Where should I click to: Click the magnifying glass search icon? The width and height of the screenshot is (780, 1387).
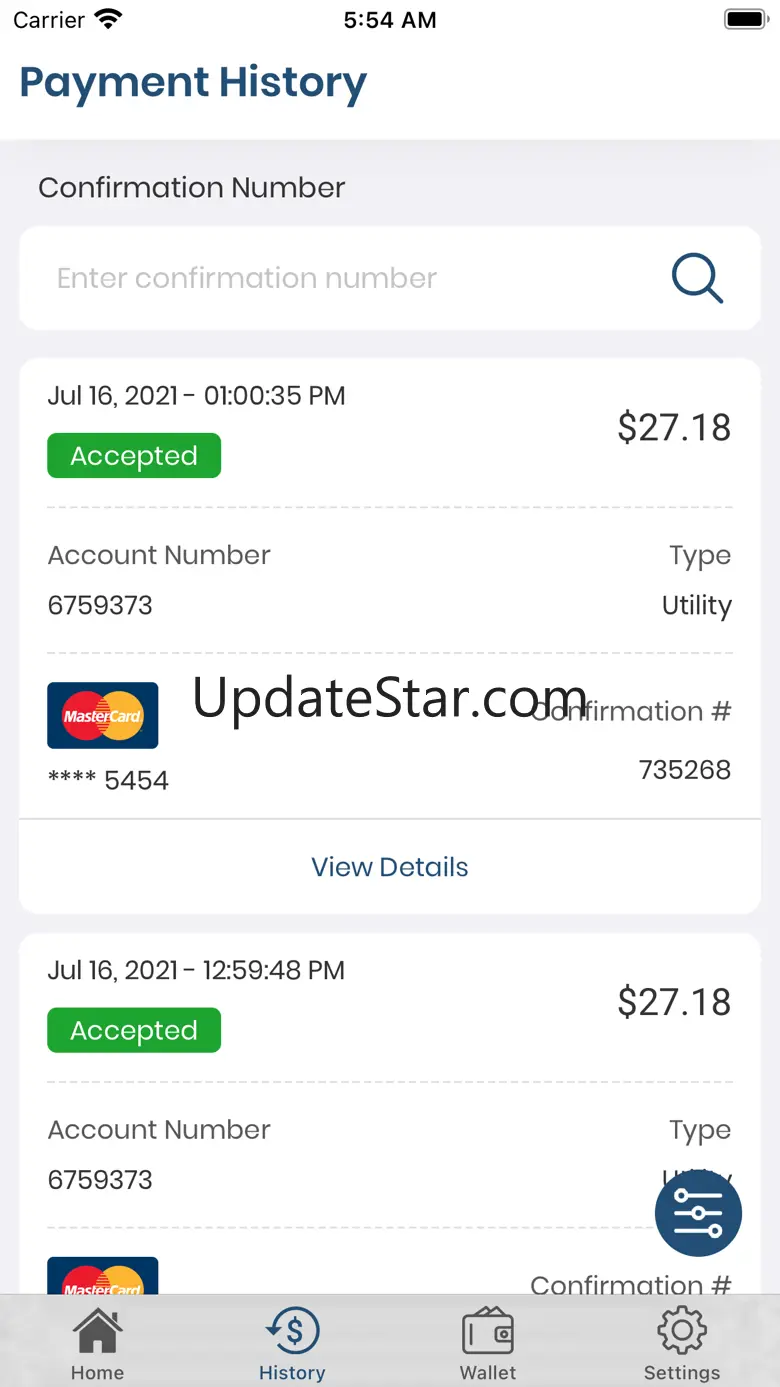[x=697, y=278]
